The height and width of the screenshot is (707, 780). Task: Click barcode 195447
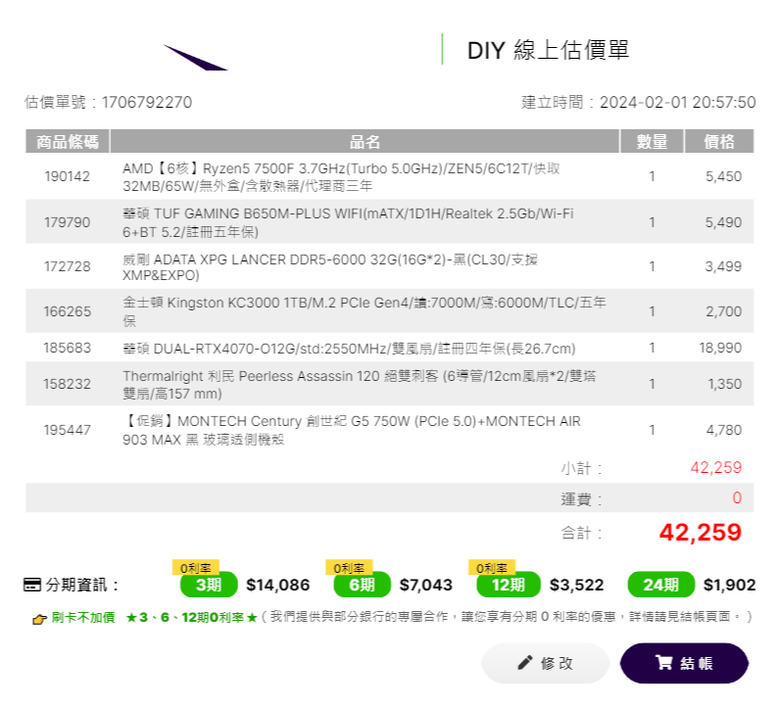point(67,430)
